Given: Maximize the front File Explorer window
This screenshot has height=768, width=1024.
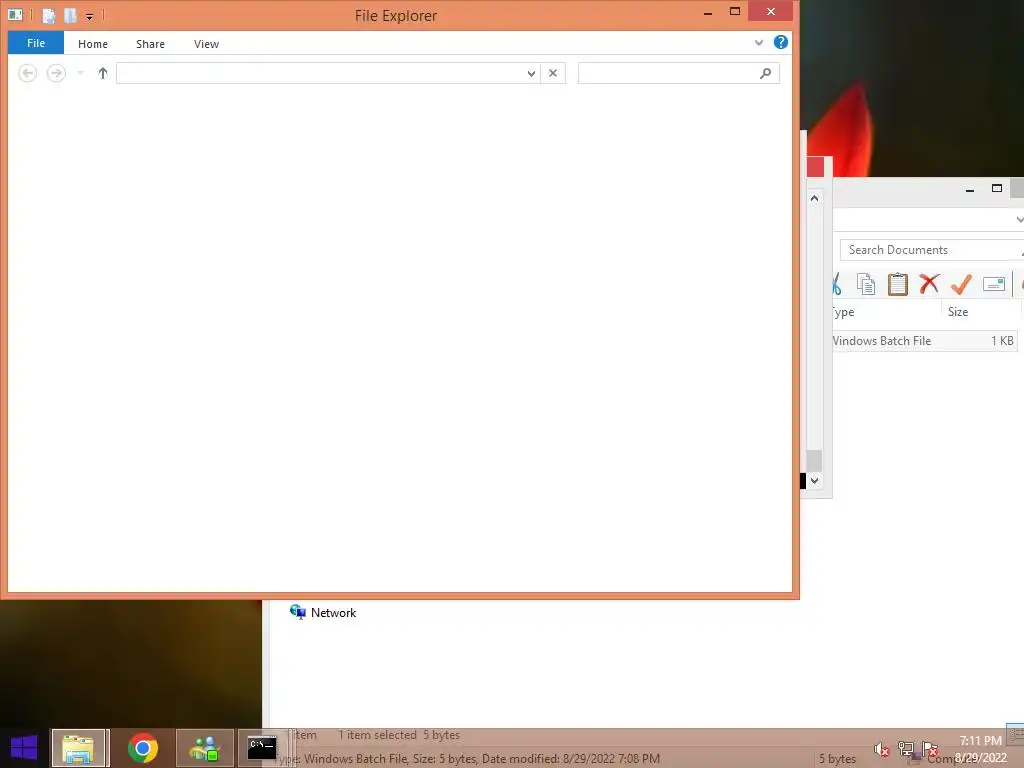Looking at the screenshot, I should [735, 11].
